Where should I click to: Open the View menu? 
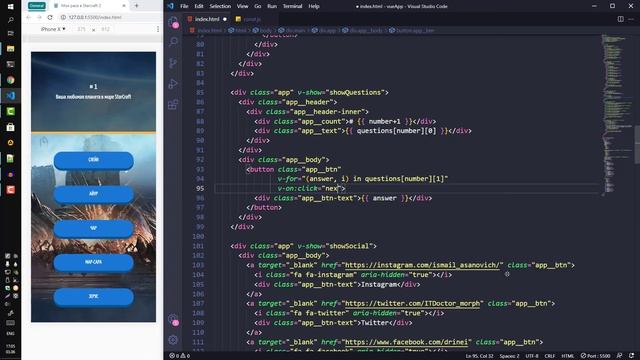click(242, 6)
